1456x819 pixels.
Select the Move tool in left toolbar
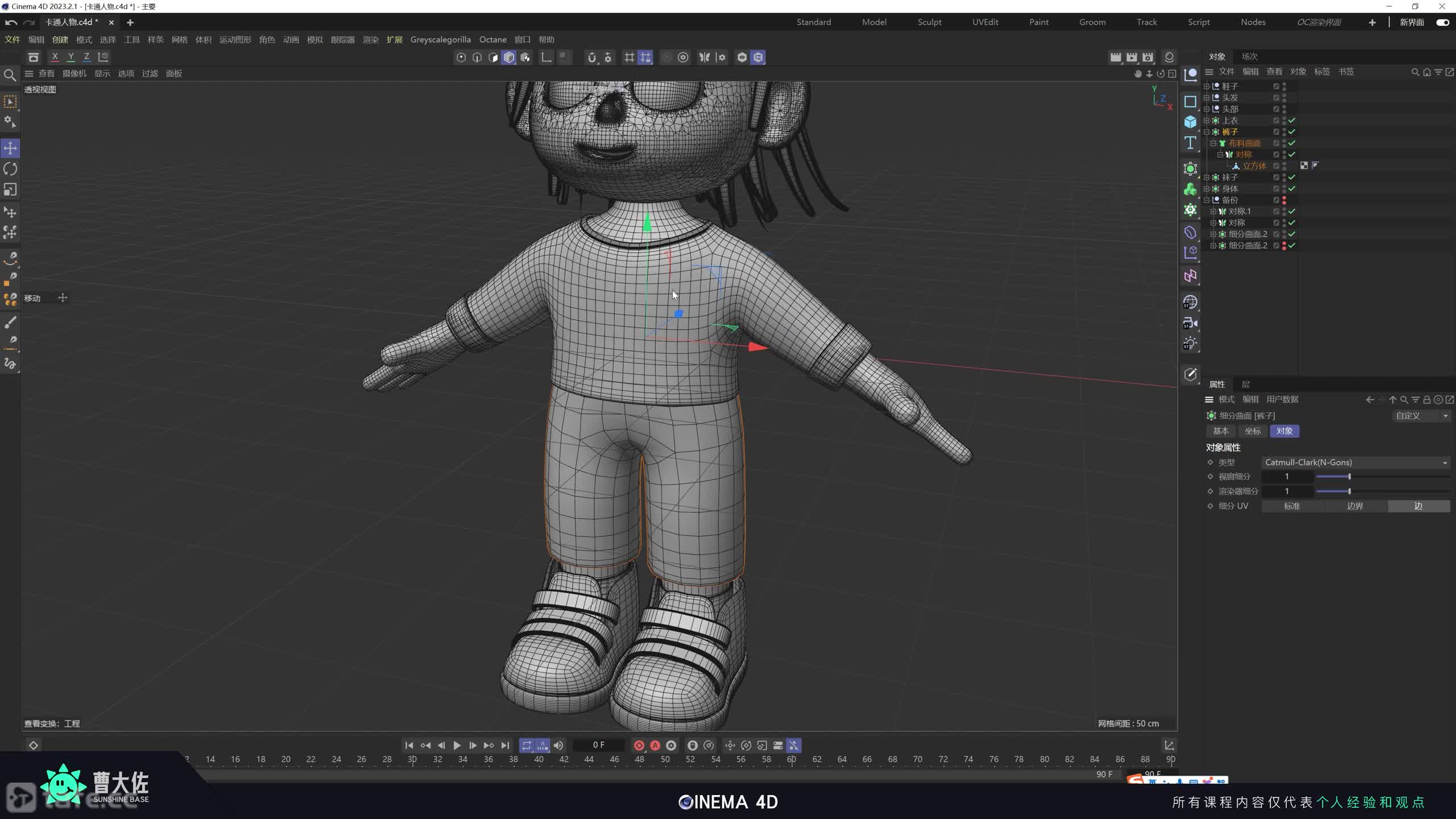[x=10, y=148]
